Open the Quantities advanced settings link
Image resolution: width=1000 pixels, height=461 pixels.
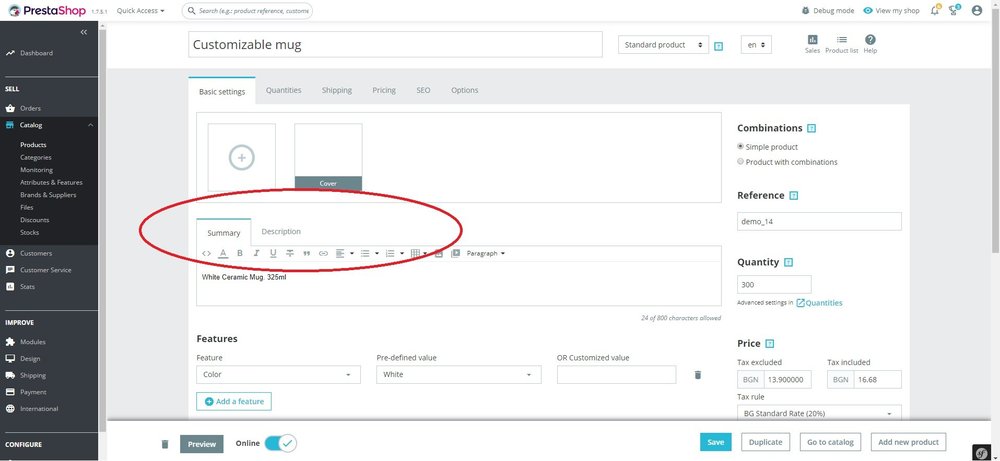click(820, 303)
